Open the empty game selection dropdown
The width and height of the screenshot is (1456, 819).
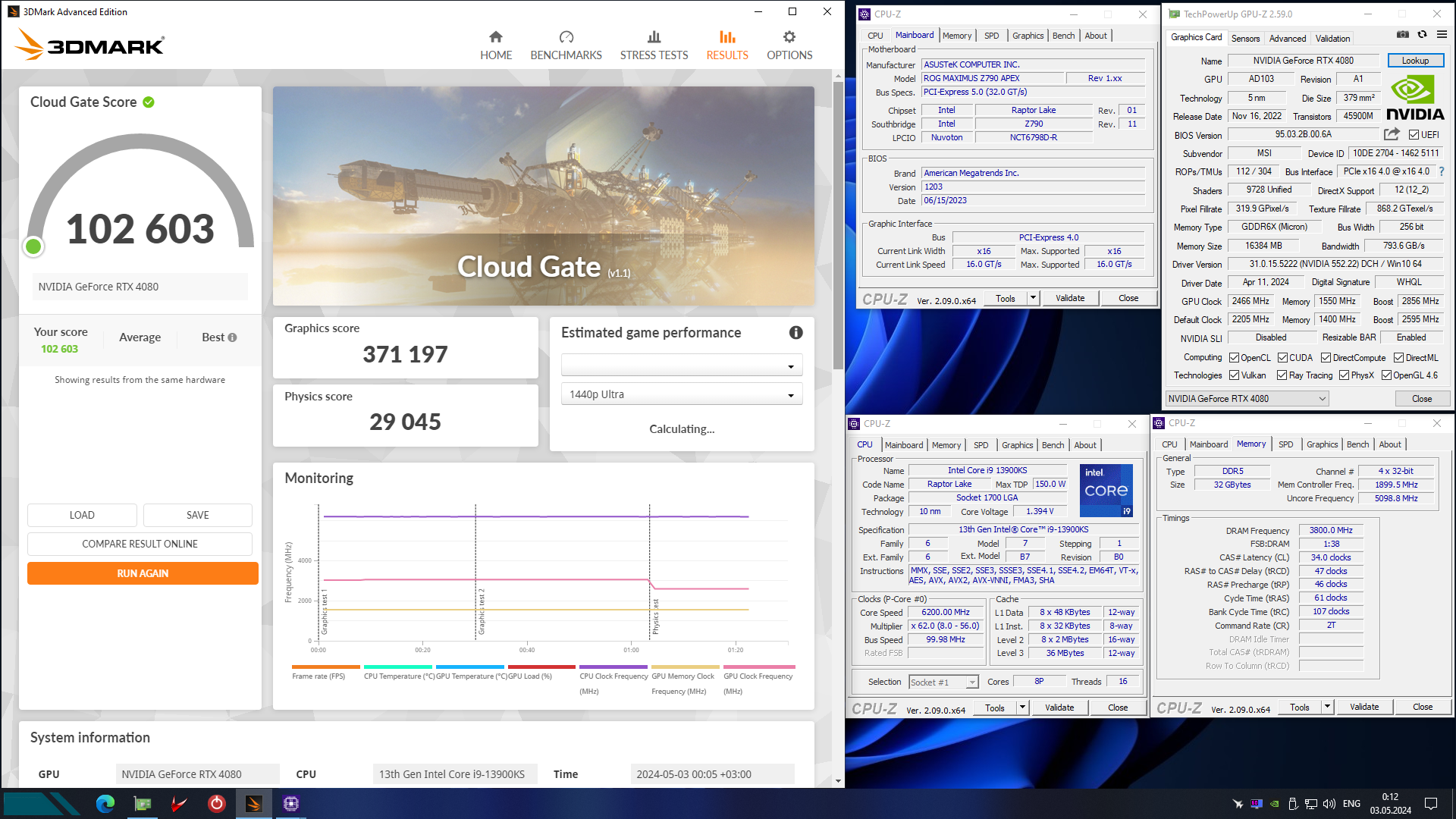682,366
